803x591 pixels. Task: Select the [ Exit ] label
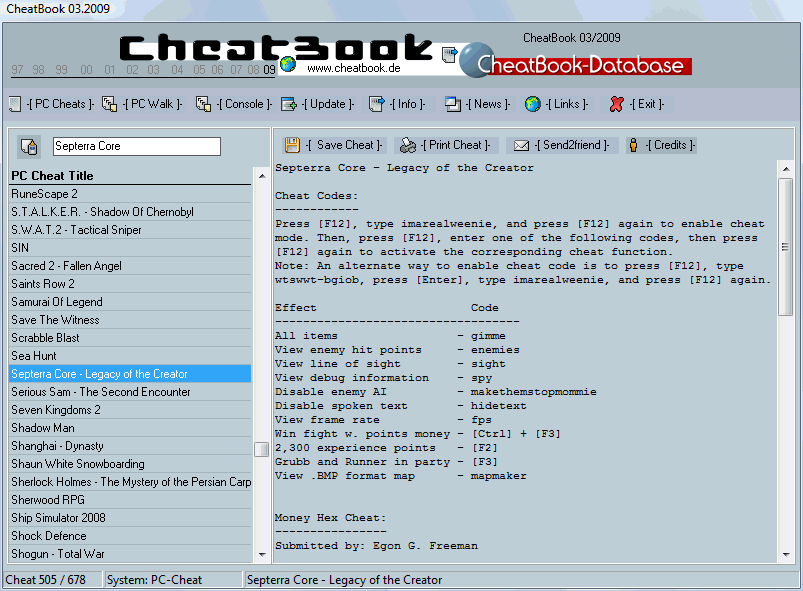click(647, 104)
